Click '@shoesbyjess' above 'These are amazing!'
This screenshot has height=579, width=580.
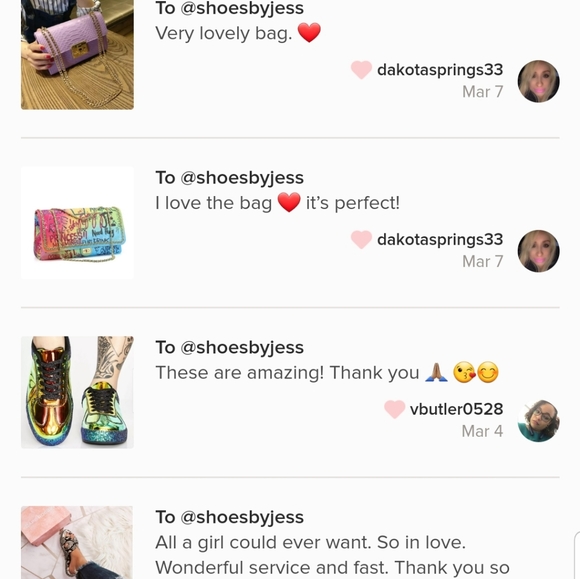242,348
